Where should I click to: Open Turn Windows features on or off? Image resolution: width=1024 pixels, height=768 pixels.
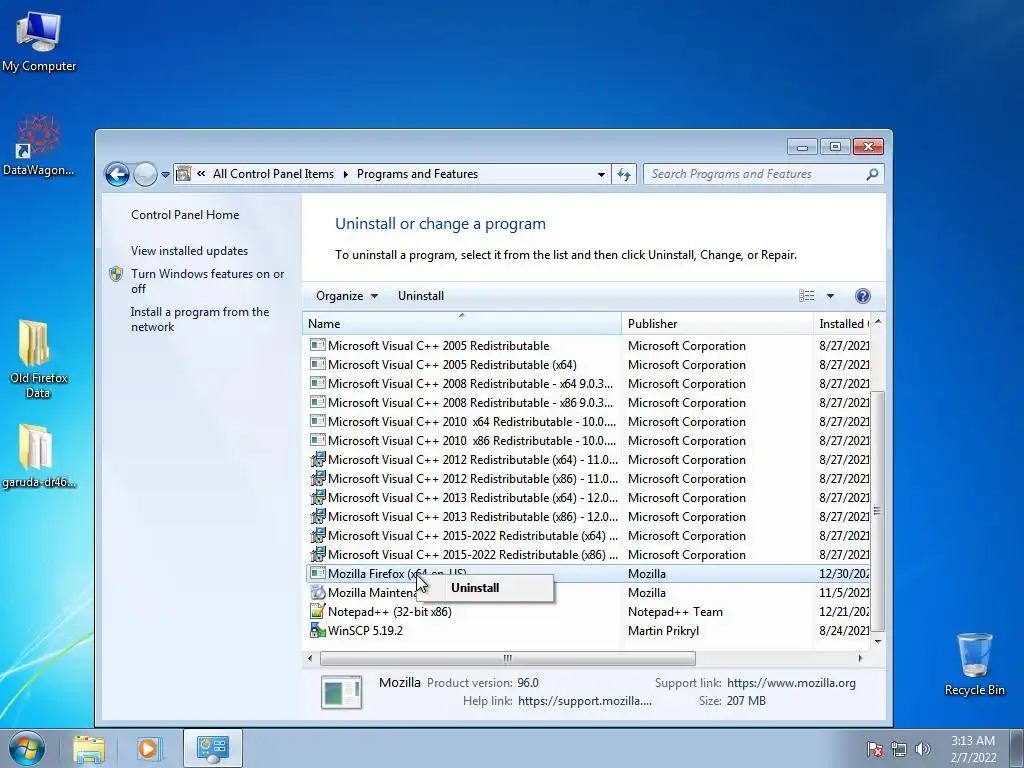[x=207, y=281]
